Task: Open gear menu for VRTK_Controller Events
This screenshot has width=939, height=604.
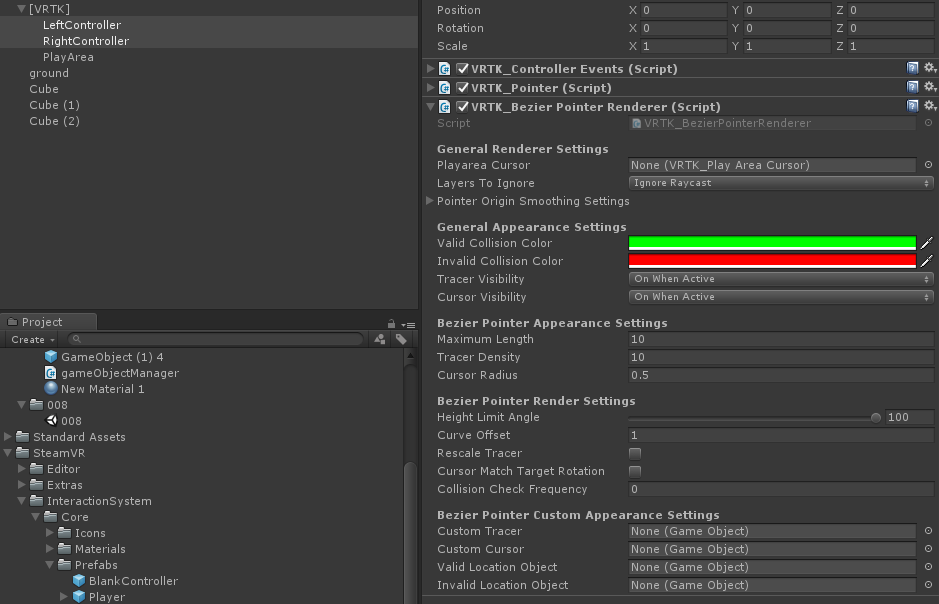Action: (x=929, y=68)
